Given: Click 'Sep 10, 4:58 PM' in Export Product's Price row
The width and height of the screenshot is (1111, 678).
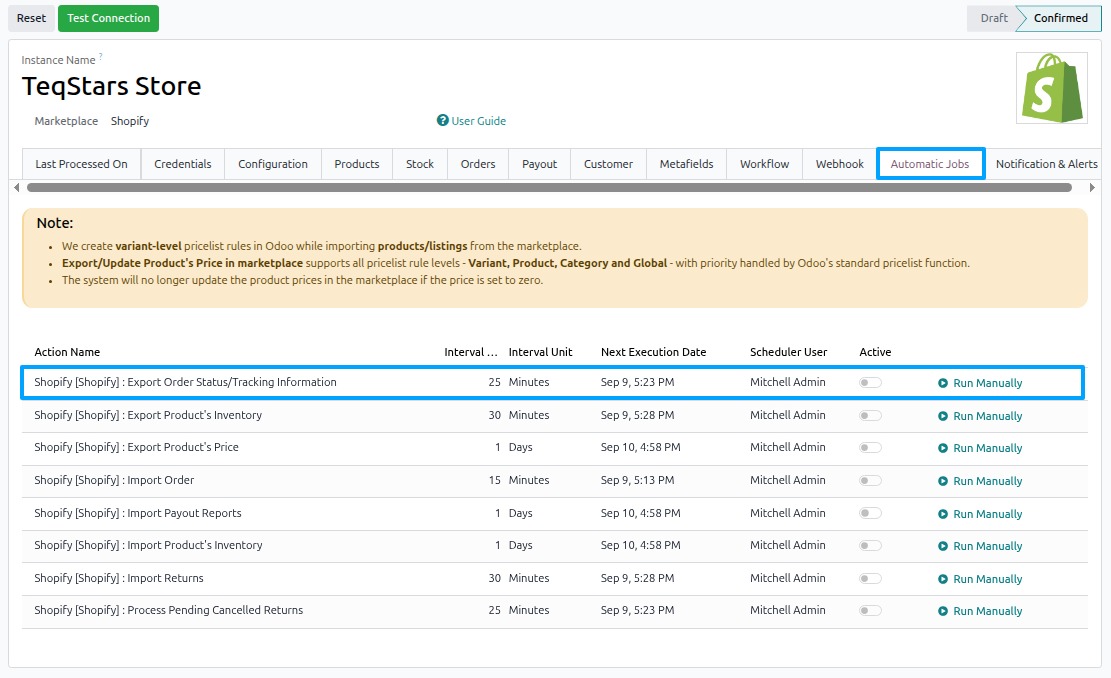Looking at the screenshot, I should pyautogui.click(x=641, y=448).
